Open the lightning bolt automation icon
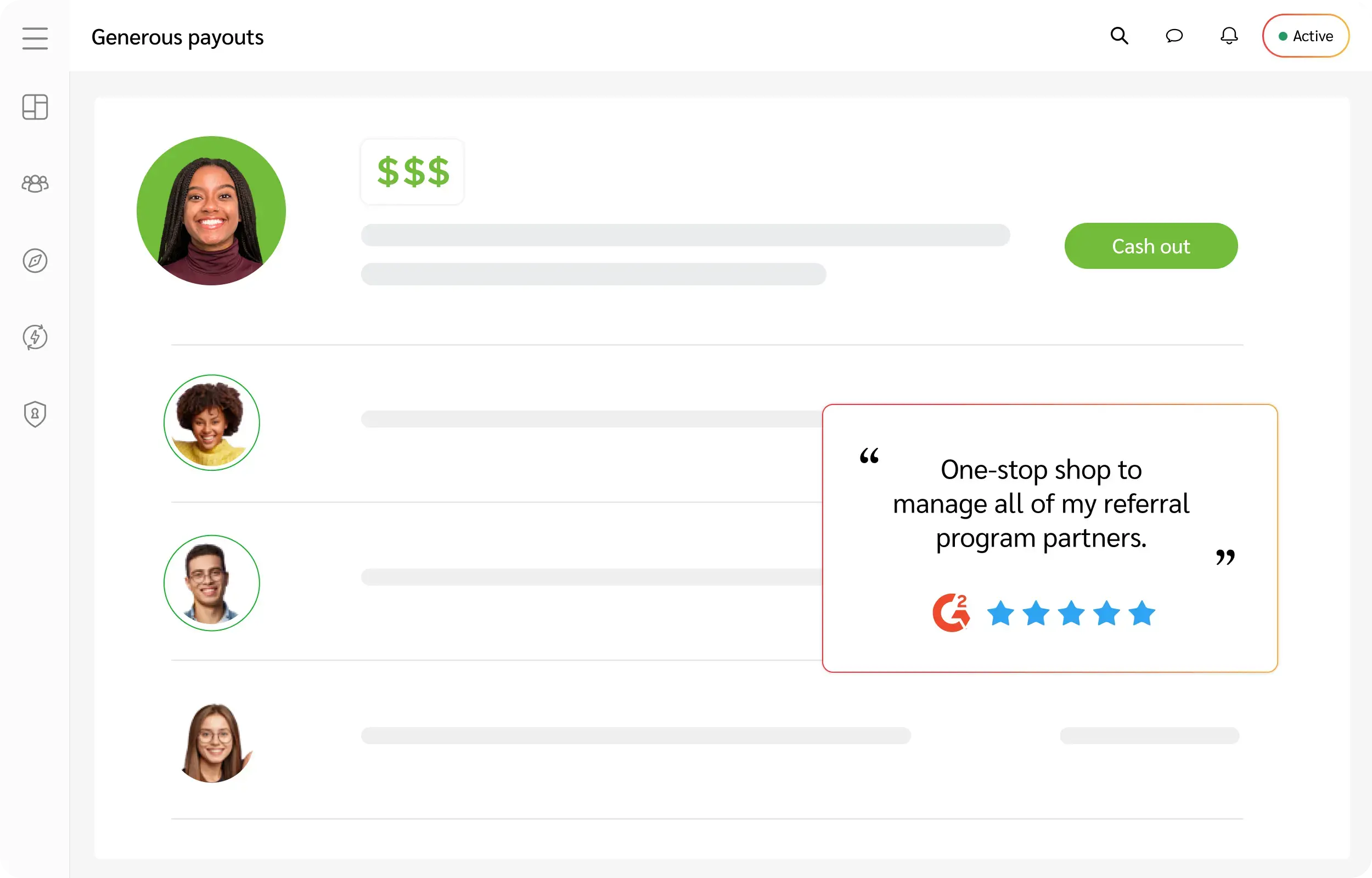 pos(35,337)
